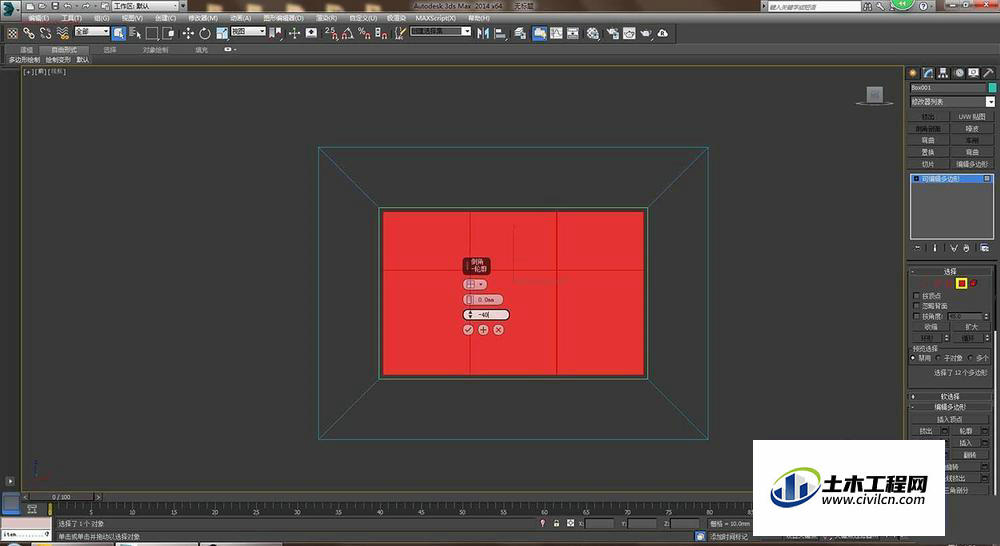Click the 扩大 grow selection button
The image size is (1000, 546).
(972, 327)
